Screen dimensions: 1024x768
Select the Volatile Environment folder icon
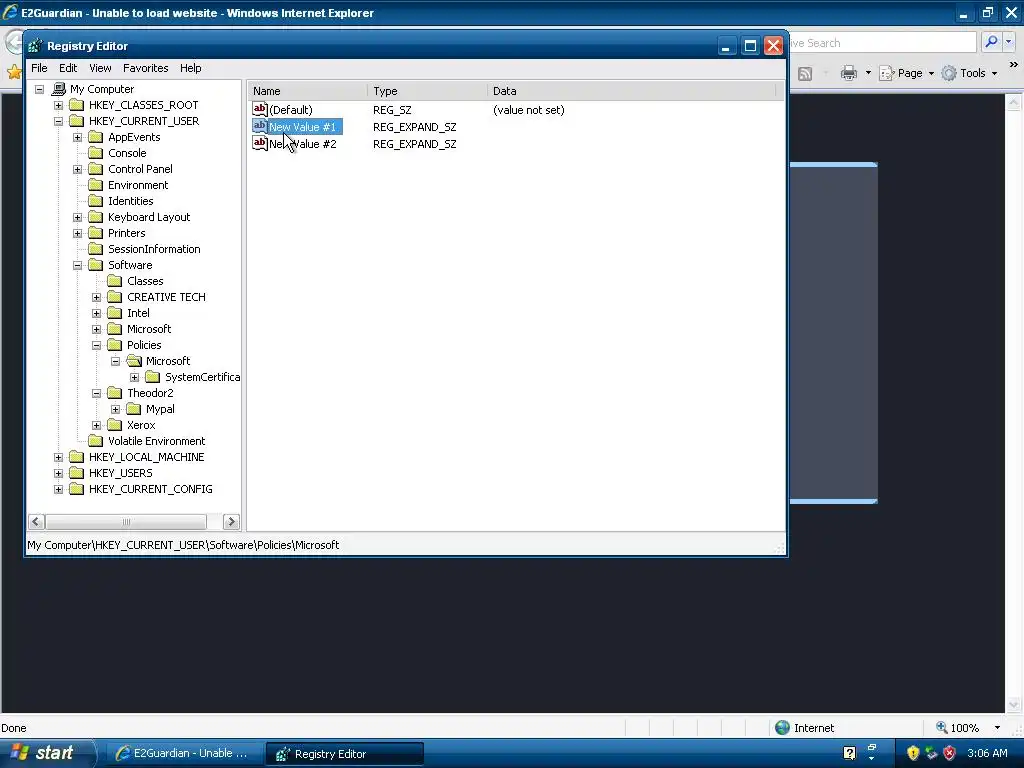point(95,441)
